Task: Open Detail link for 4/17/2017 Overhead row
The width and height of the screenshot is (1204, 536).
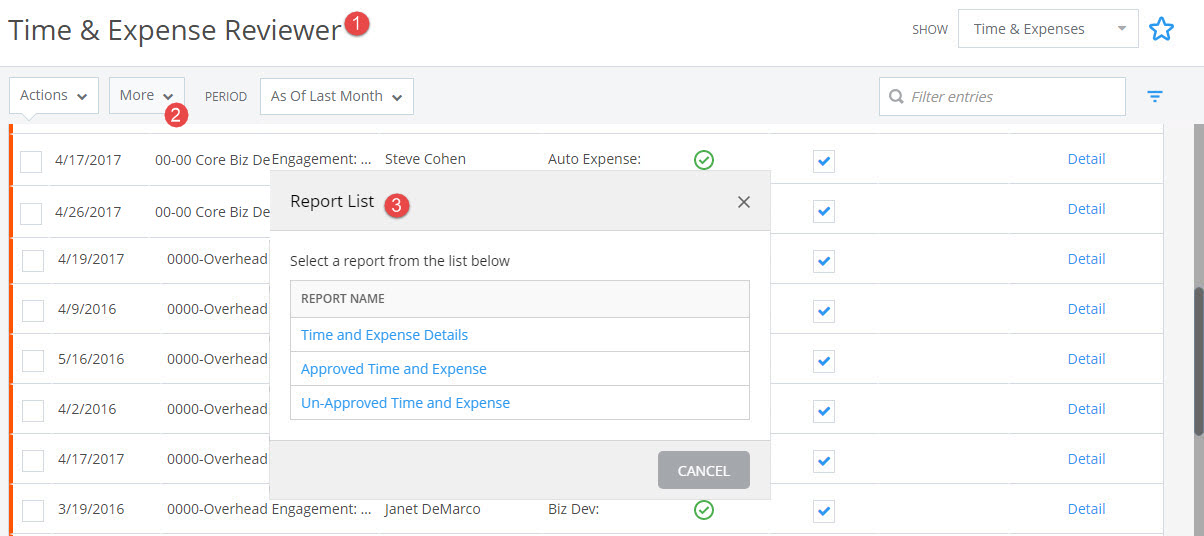Action: click(1086, 459)
